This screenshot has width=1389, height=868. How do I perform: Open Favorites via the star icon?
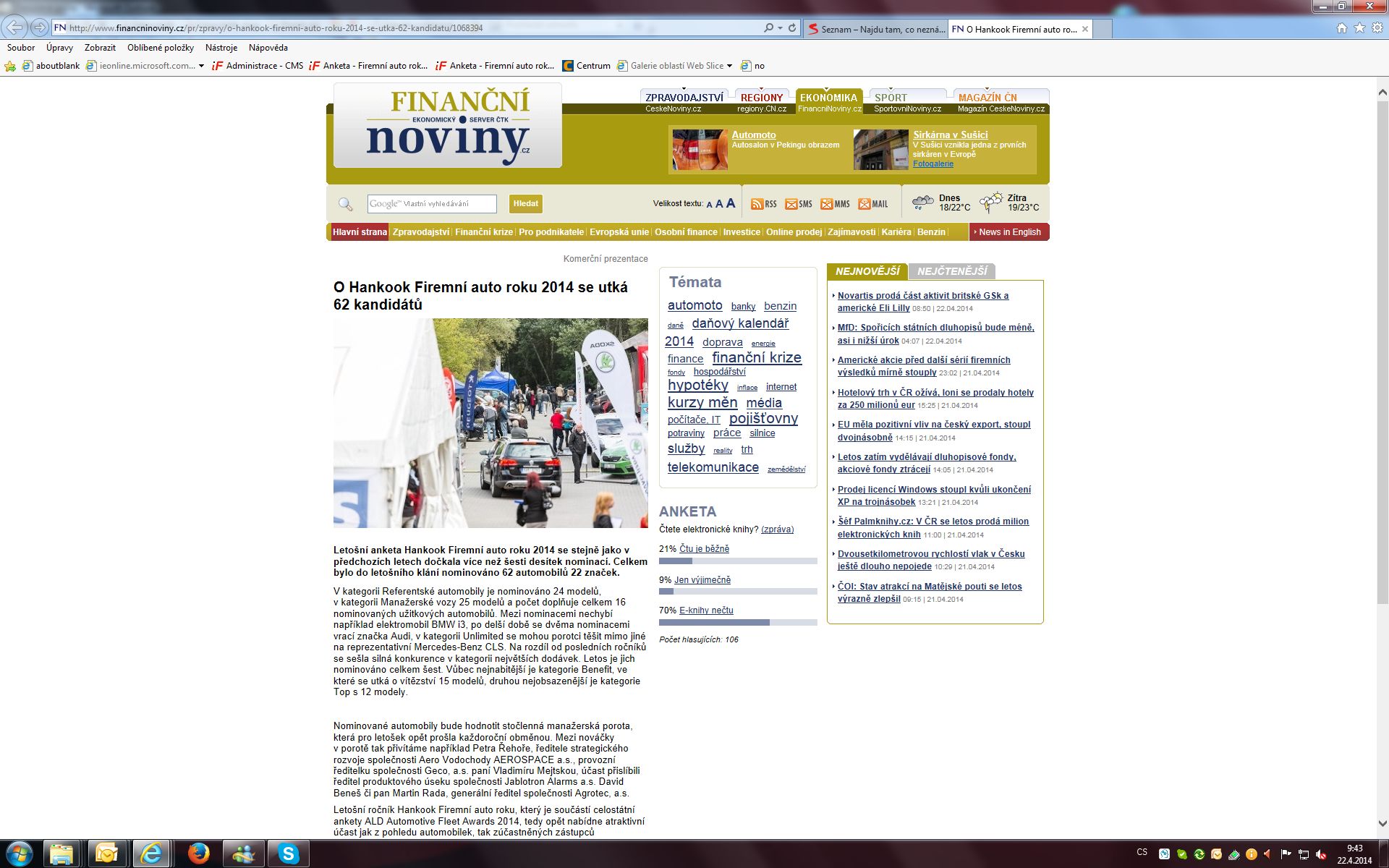point(1359,28)
